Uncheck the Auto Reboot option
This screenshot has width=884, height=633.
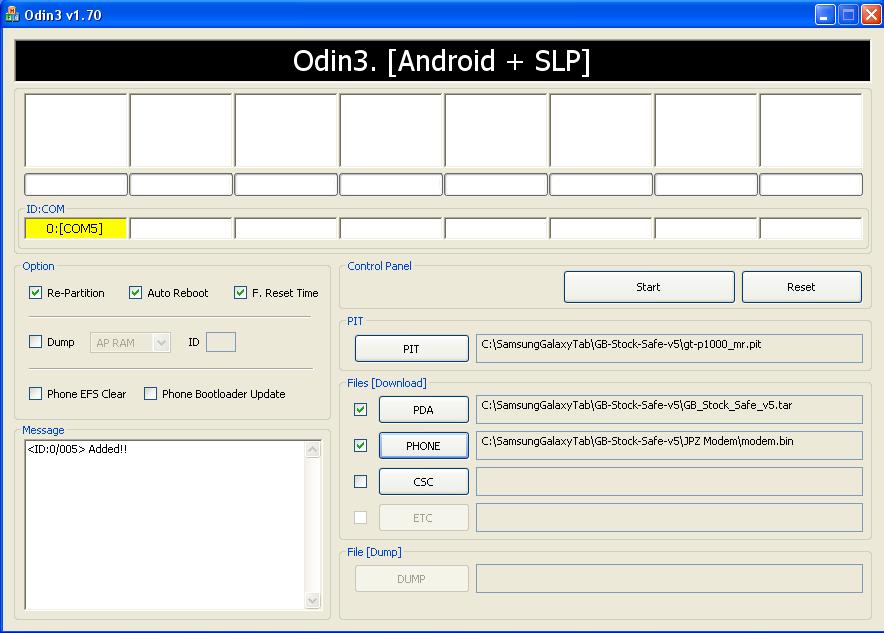135,293
